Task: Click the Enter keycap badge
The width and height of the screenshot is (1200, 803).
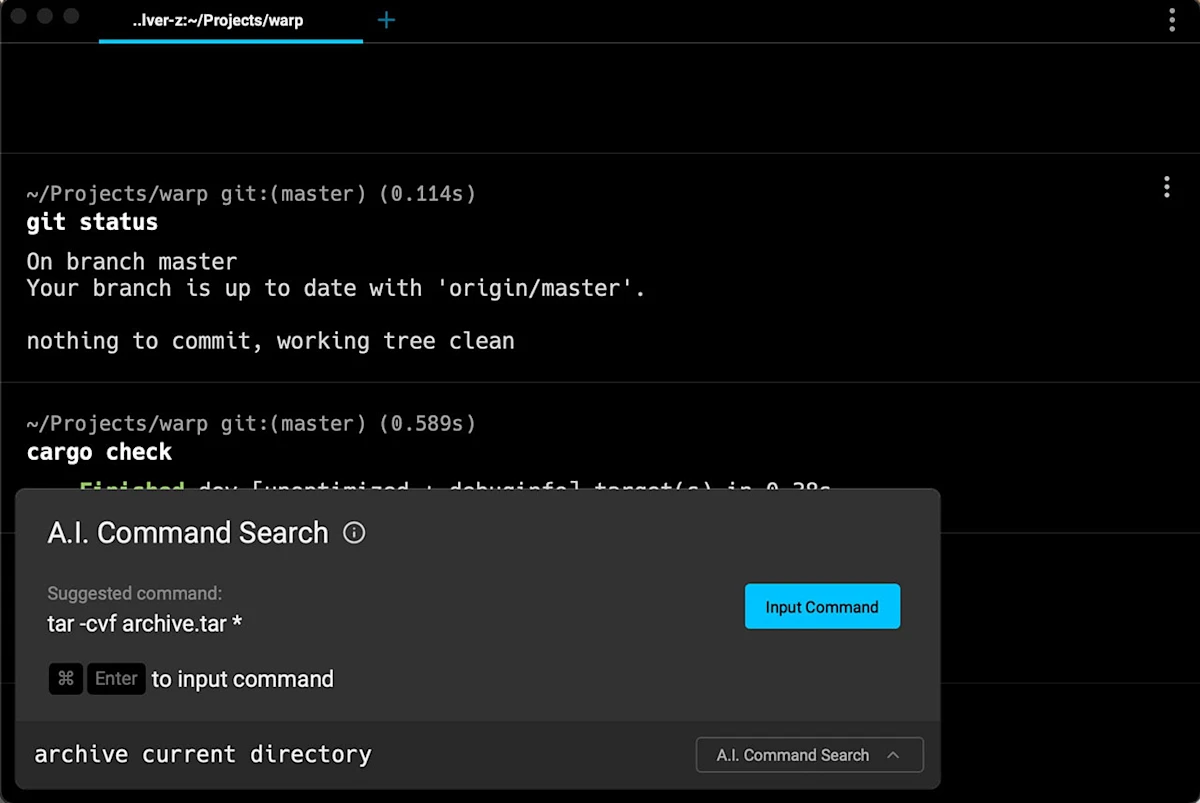Action: 116,679
